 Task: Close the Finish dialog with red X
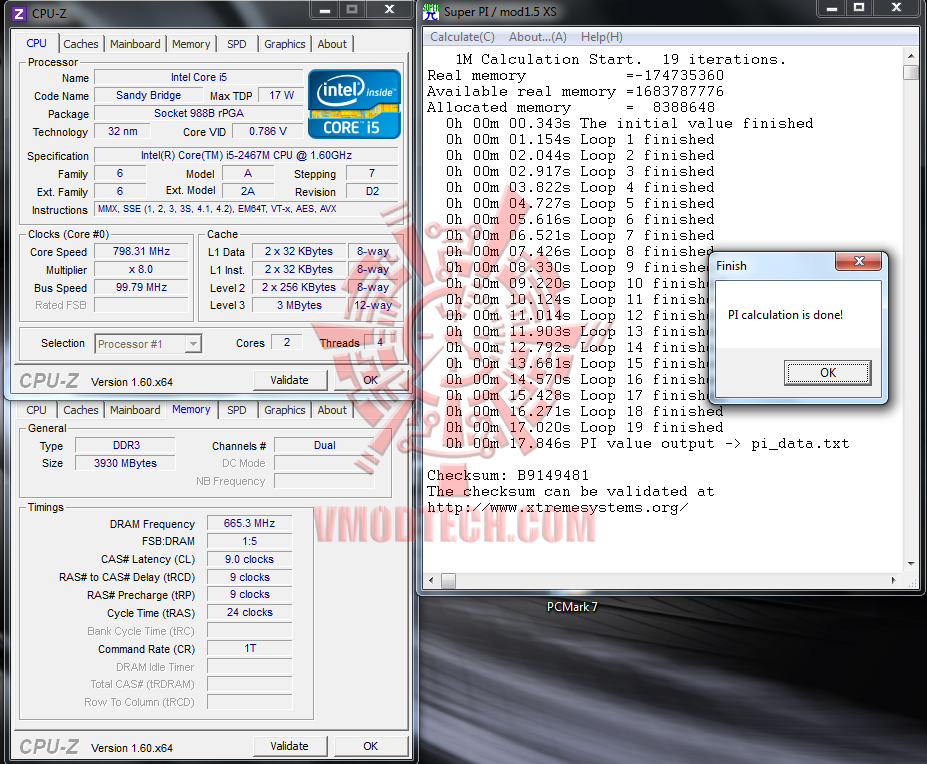(x=858, y=261)
